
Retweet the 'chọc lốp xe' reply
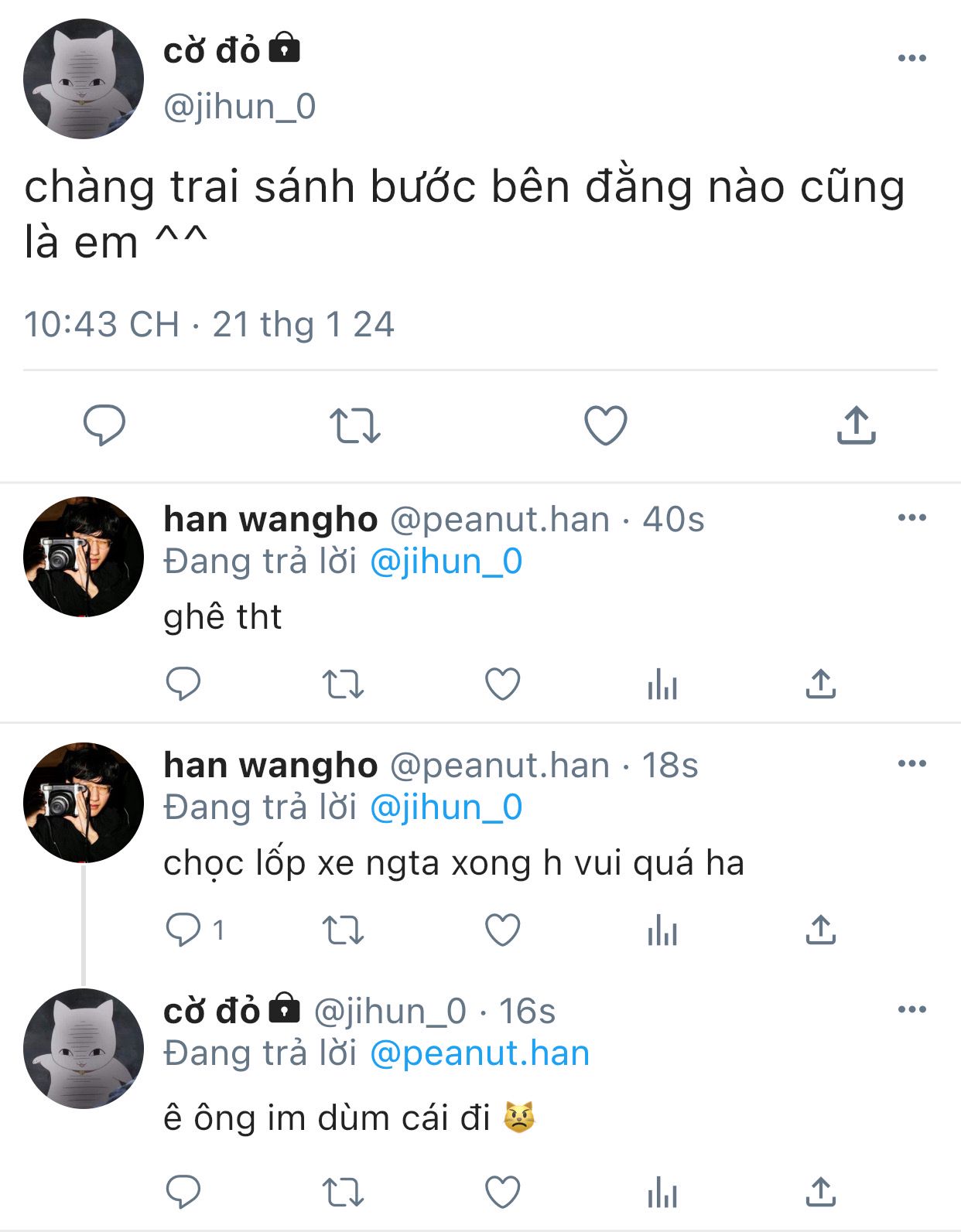pyautogui.click(x=343, y=930)
